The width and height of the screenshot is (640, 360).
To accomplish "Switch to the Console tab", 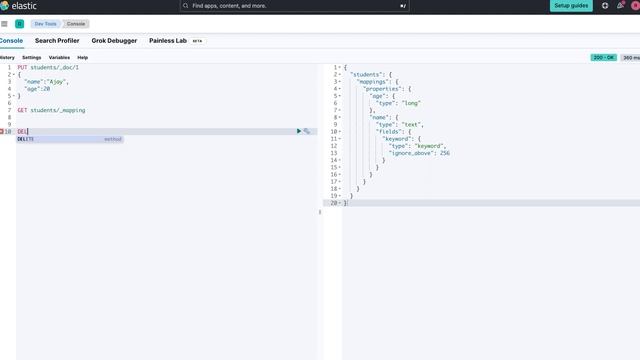I will click(x=11, y=41).
